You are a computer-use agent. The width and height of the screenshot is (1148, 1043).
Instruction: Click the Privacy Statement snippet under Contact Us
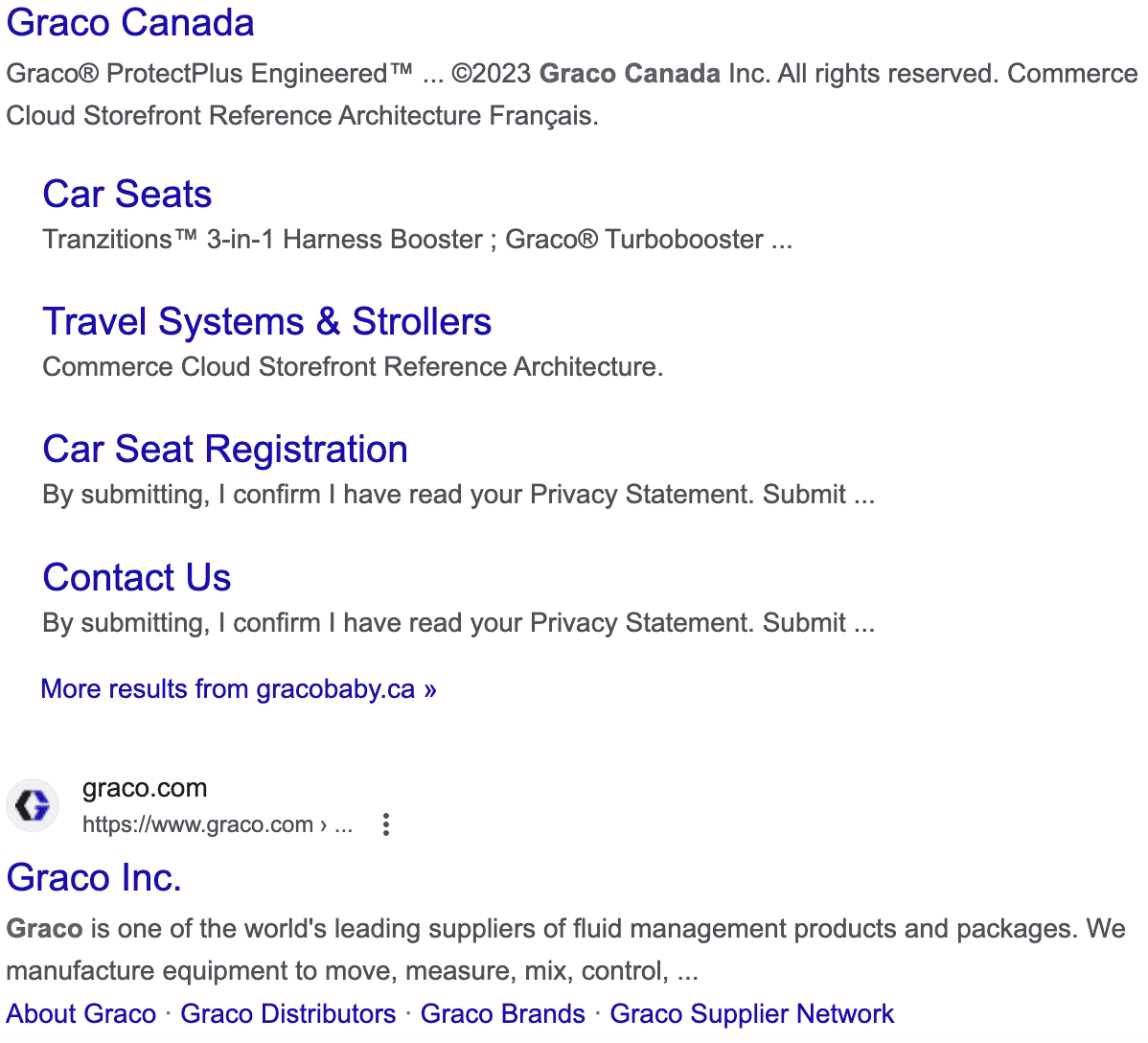point(458,623)
